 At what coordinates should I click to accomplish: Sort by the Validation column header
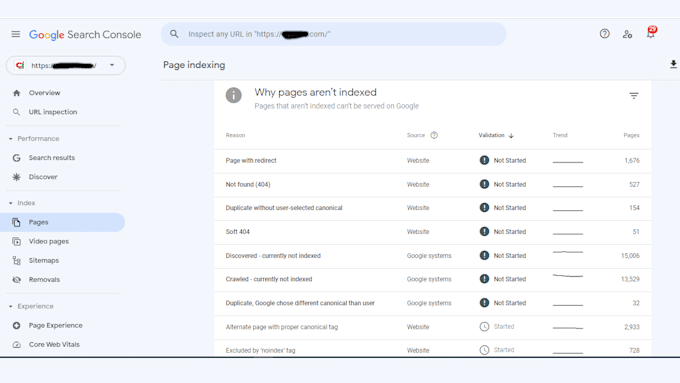pos(491,135)
